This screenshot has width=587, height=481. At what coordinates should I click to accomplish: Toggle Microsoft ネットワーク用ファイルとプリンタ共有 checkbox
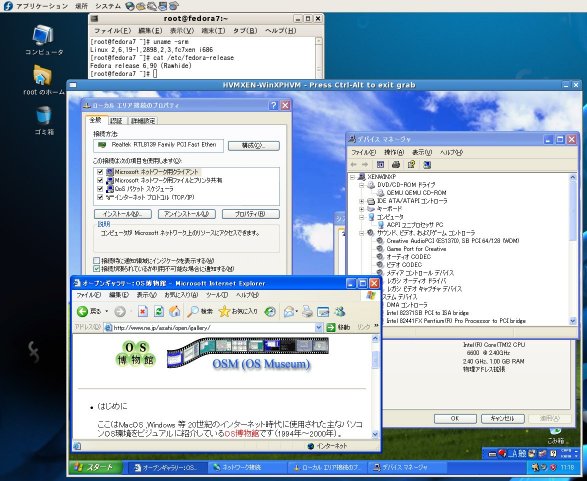(x=100, y=180)
